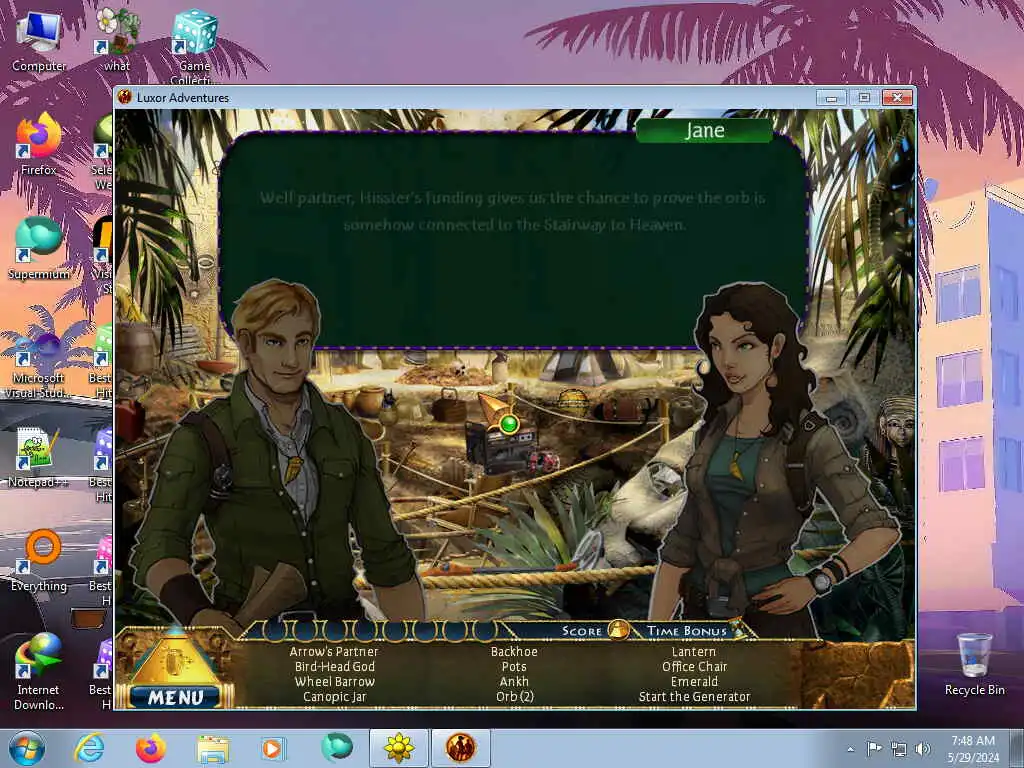Click the Luxor Adventures title bar icon
Image resolution: width=1024 pixels, height=768 pixels.
point(125,97)
